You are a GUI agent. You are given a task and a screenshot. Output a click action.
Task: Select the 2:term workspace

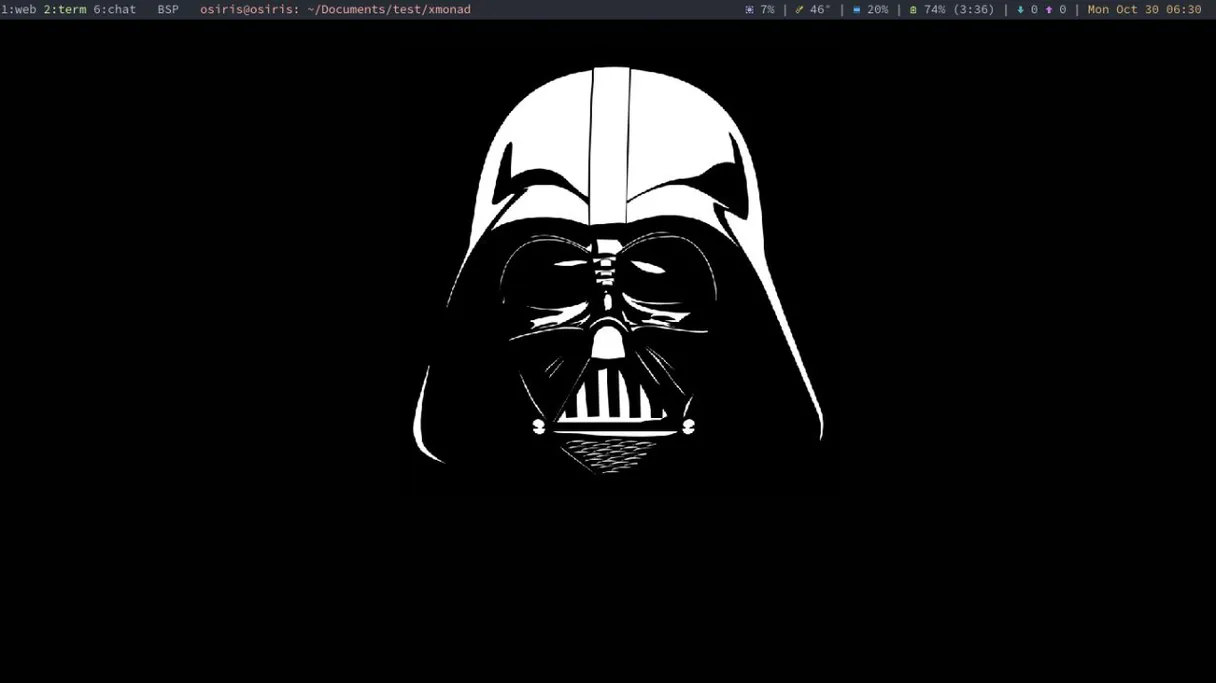pos(65,10)
